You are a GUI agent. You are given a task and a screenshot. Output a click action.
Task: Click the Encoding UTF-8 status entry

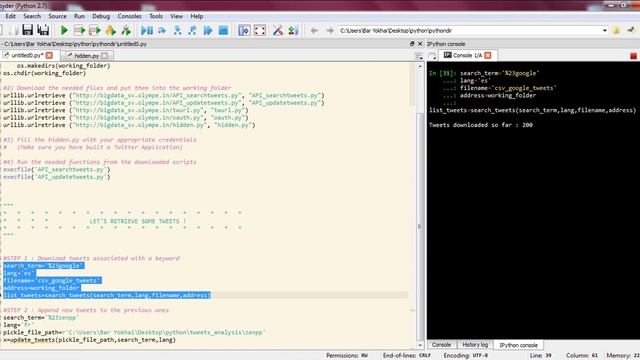pos(466,356)
